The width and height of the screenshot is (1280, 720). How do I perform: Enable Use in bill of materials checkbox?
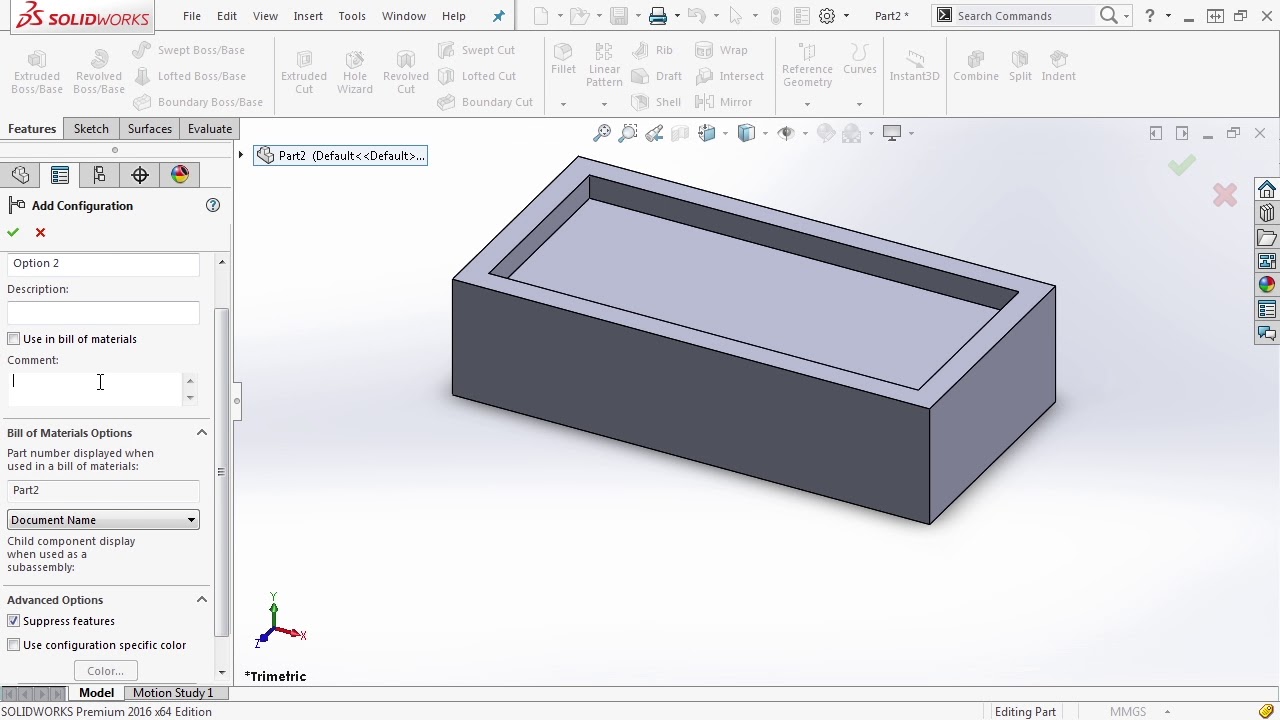(x=14, y=339)
